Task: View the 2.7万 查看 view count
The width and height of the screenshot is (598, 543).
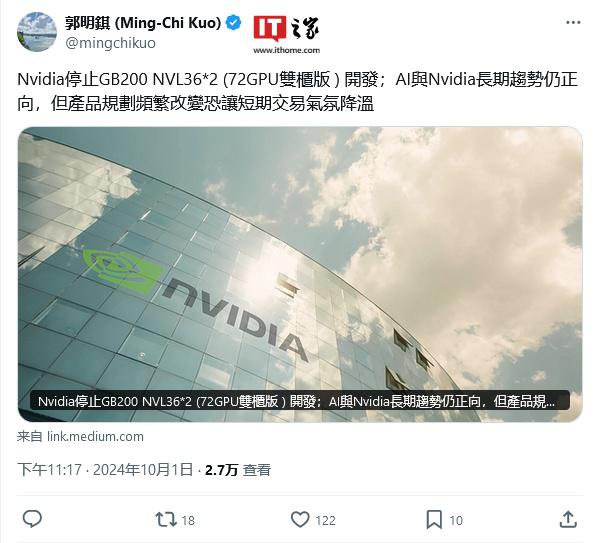Action: tap(238, 470)
